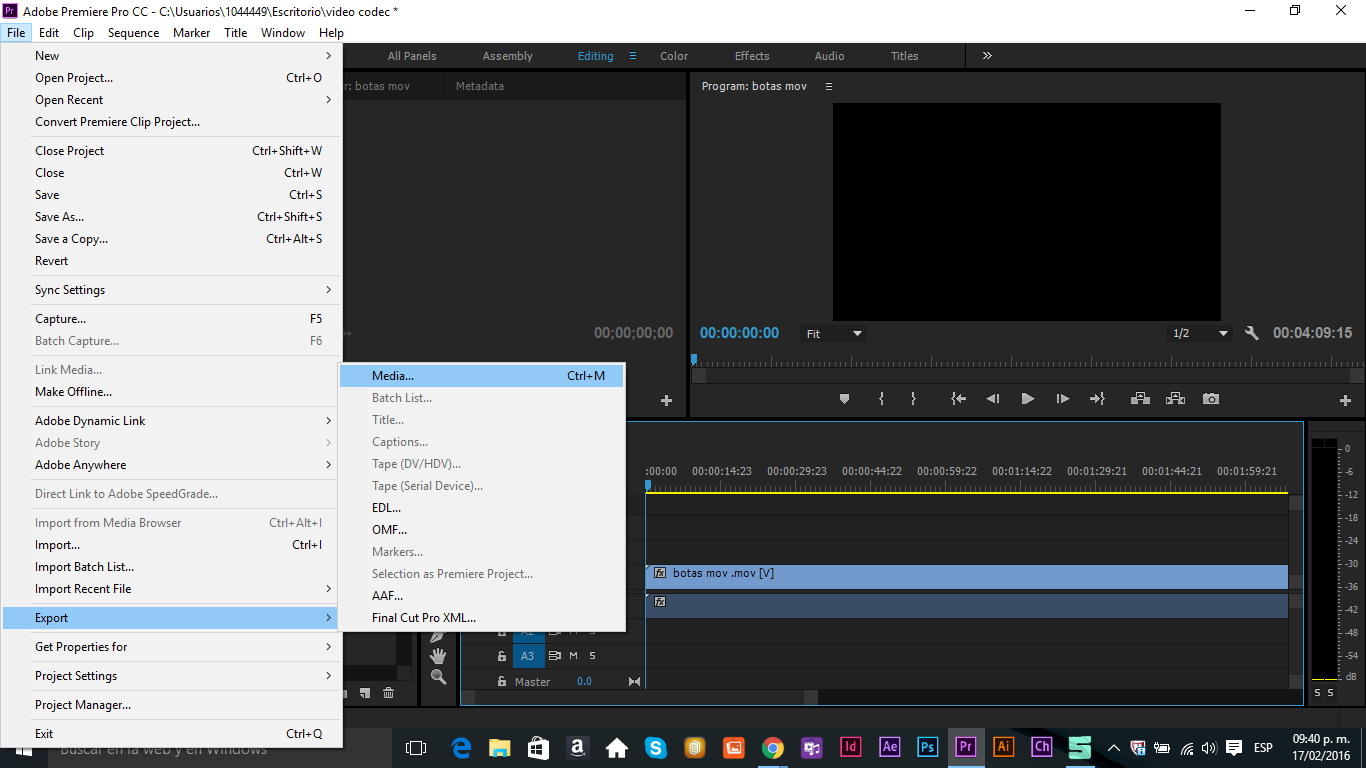This screenshot has height=768, width=1366.
Task: Click the Mark In bracket icon
Action: [881, 398]
